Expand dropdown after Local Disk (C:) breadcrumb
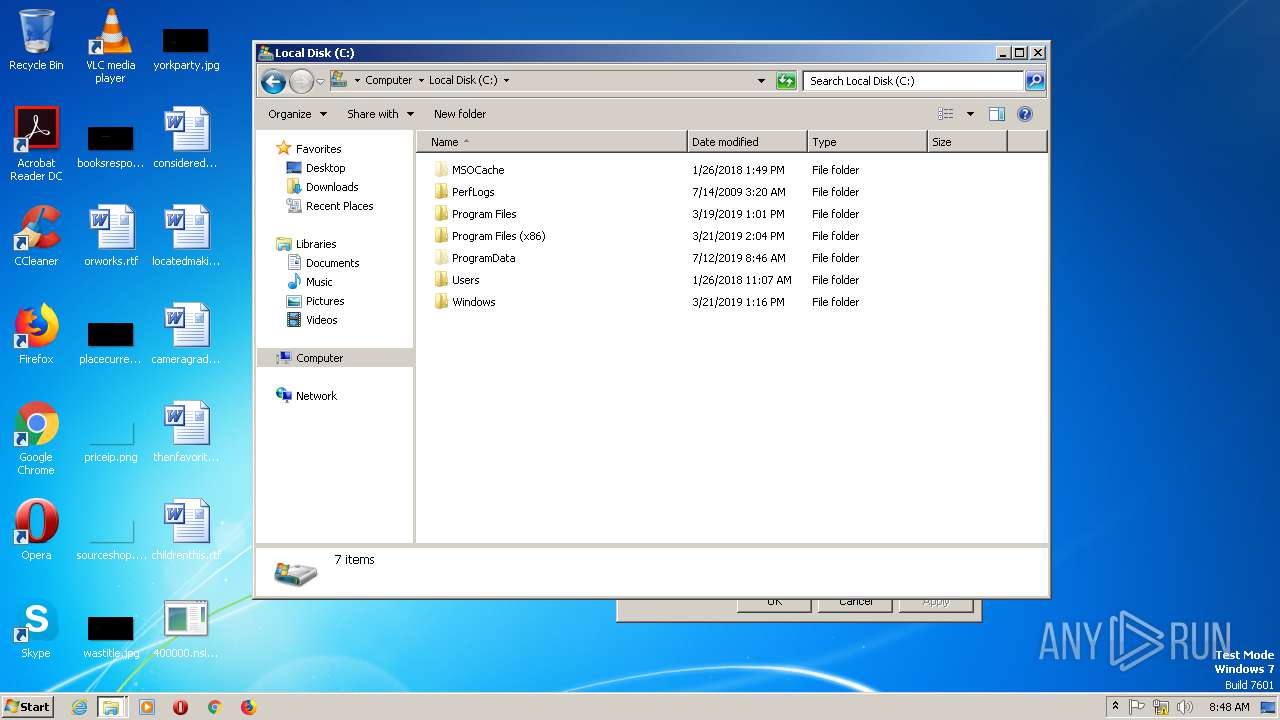 [506, 81]
